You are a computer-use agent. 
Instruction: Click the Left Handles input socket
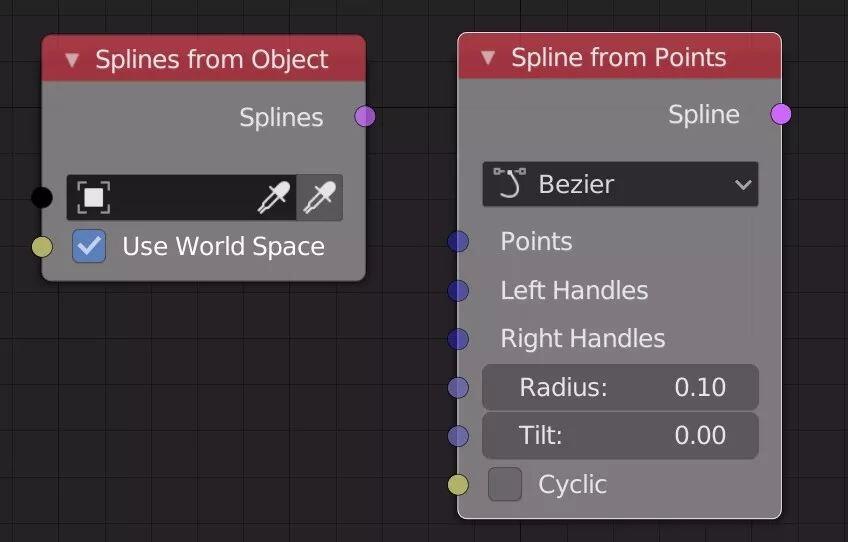(458, 290)
